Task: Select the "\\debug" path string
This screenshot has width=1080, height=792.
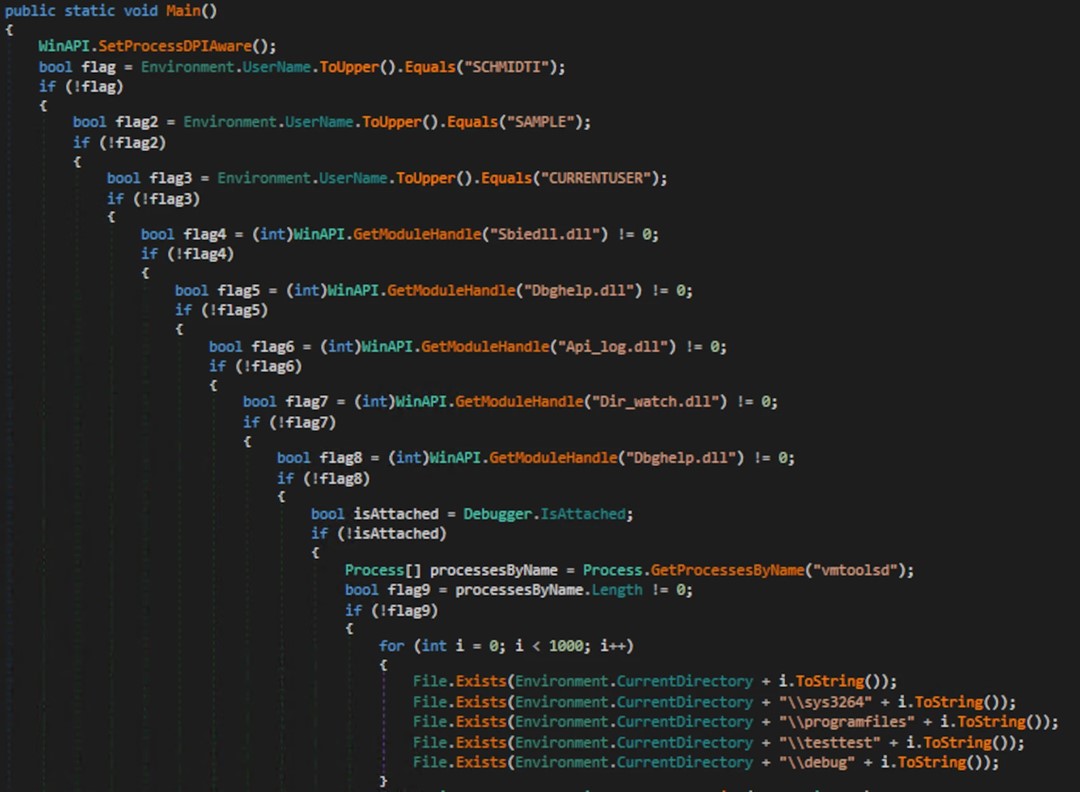Action: (x=817, y=762)
